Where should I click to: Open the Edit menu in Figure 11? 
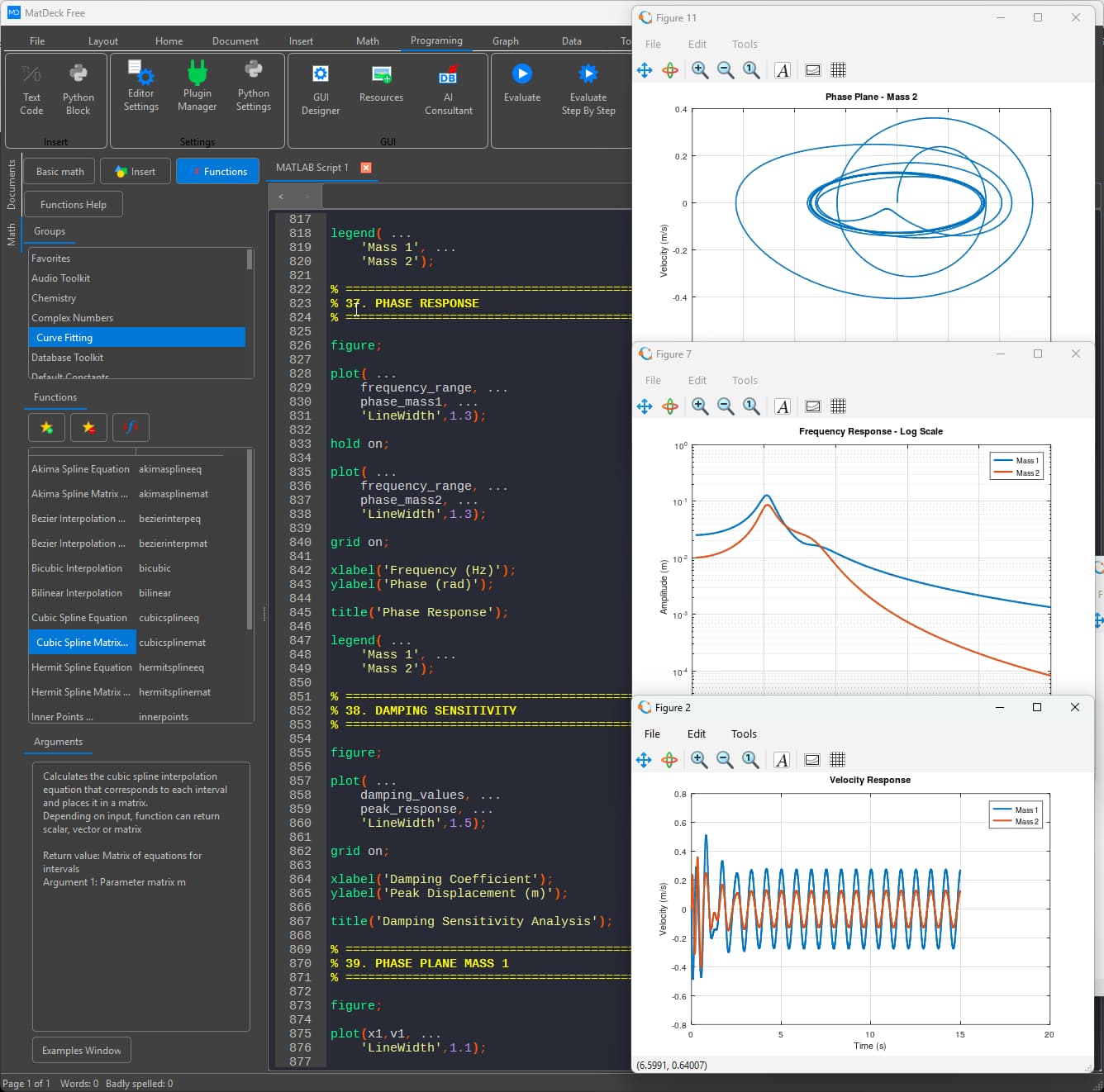click(x=697, y=44)
